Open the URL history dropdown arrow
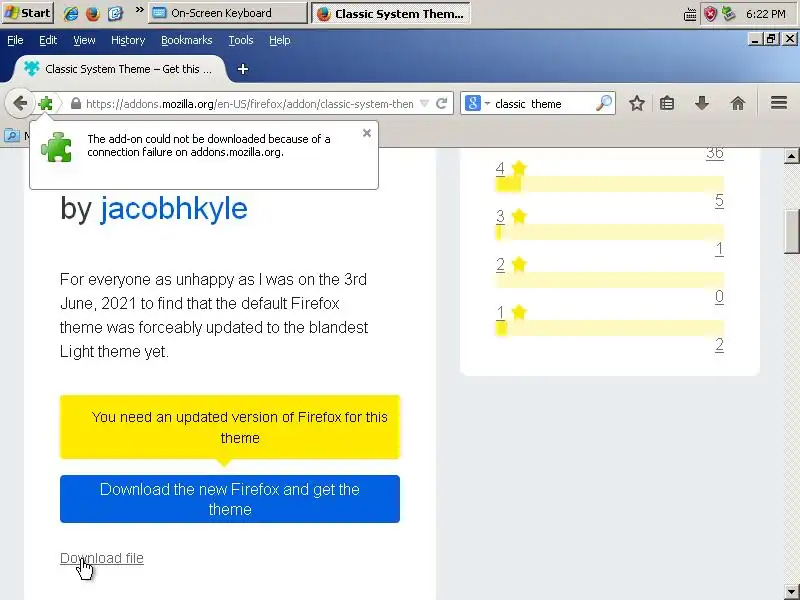Image resolution: width=800 pixels, height=600 pixels. 424,104
